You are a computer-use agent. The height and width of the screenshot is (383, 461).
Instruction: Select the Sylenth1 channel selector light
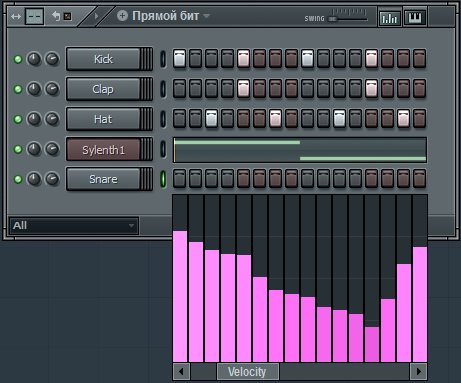coord(163,149)
